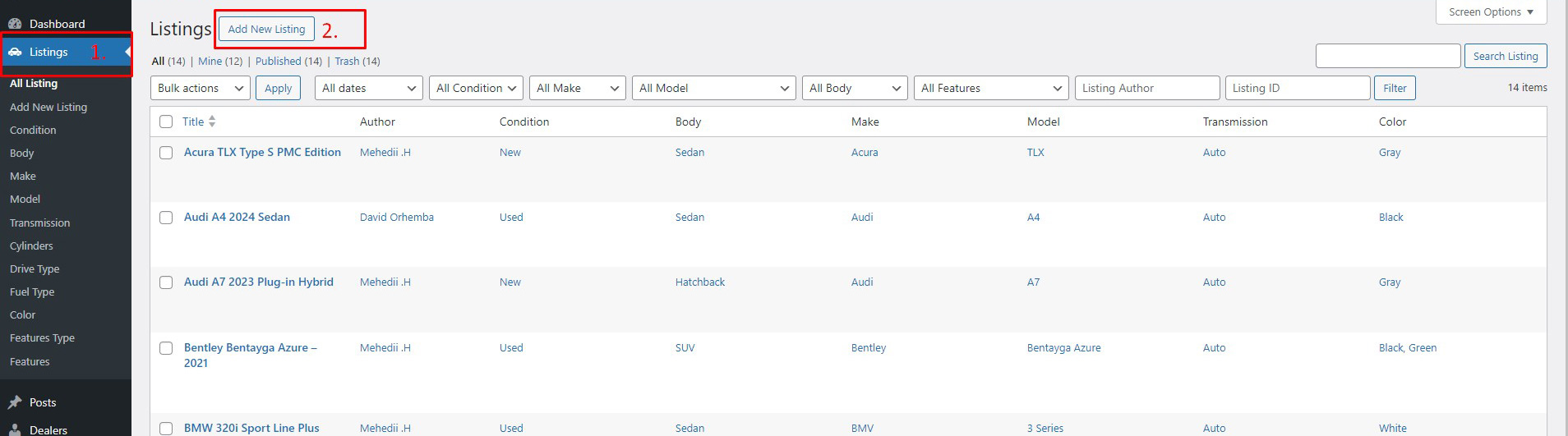This screenshot has height=436, width=1568.
Task: Open the Audi A4 2024 Sedan listing
Action: 237,217
